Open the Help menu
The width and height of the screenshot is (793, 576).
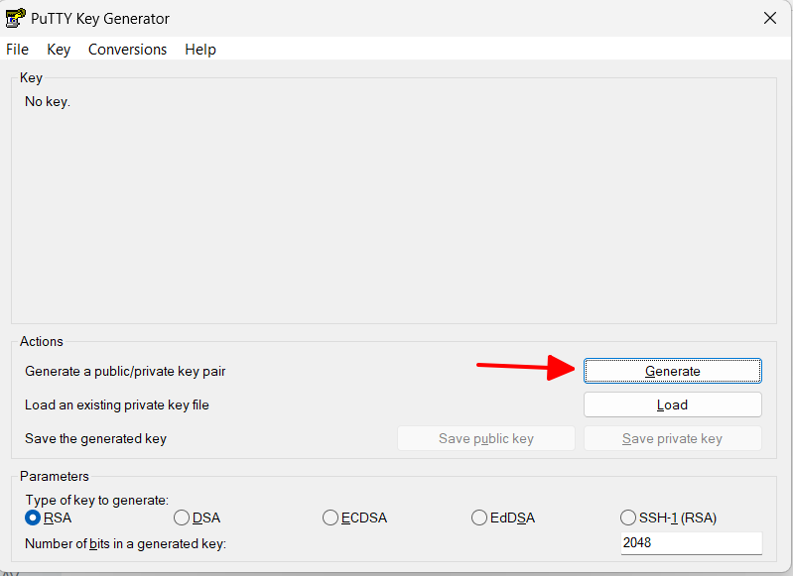pyautogui.click(x=200, y=49)
